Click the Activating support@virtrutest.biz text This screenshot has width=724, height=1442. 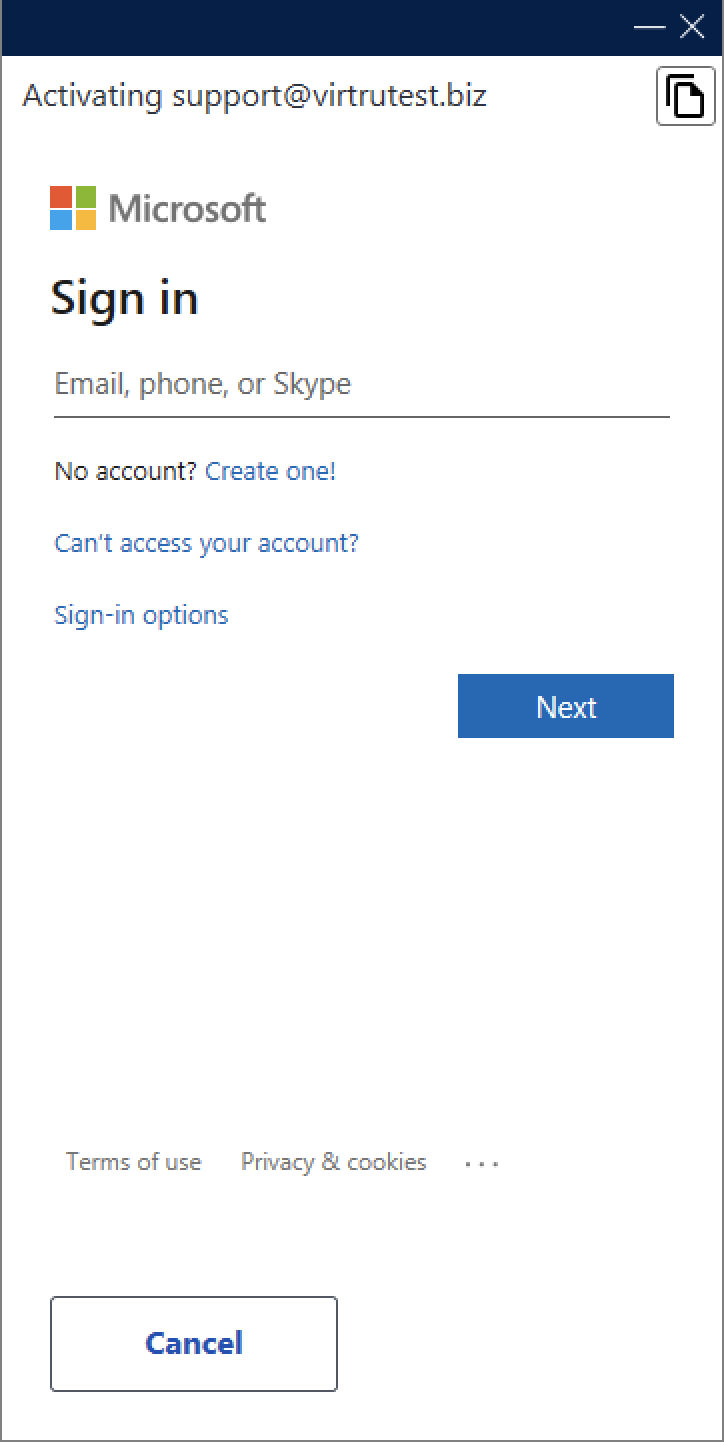pyautogui.click(x=254, y=96)
